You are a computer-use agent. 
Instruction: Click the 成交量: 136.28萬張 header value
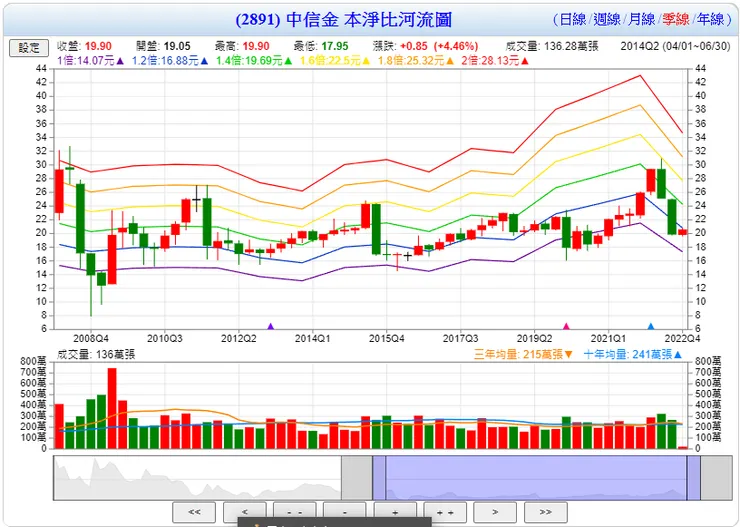552,46
